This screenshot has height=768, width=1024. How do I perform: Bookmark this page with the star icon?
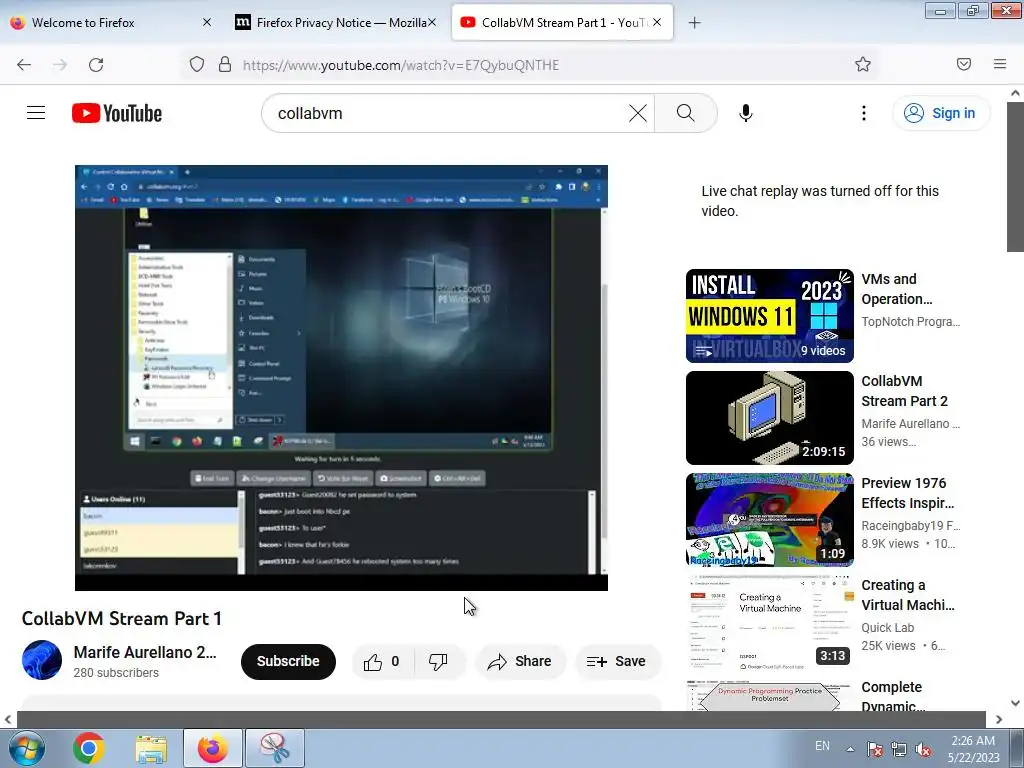[863, 64]
